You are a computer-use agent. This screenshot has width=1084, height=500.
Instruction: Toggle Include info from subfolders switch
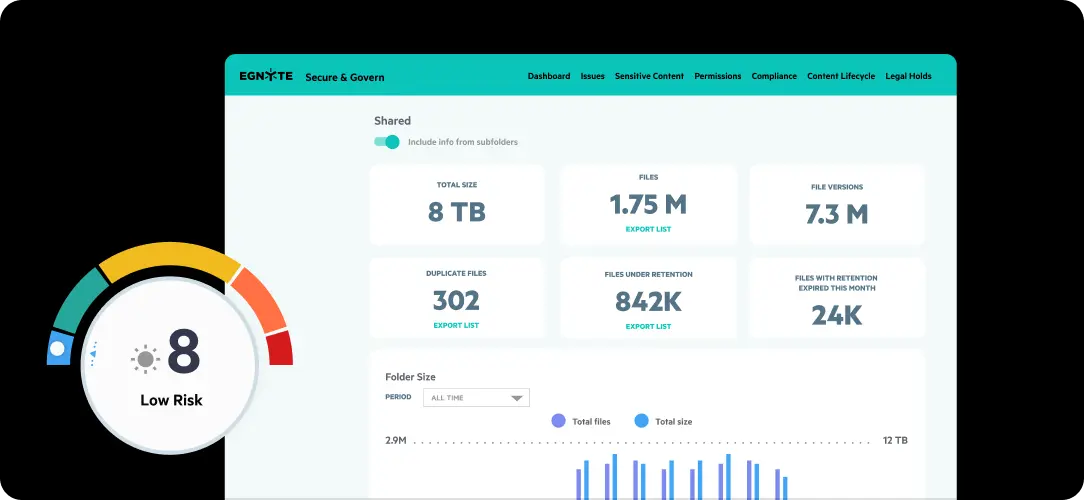pos(387,142)
